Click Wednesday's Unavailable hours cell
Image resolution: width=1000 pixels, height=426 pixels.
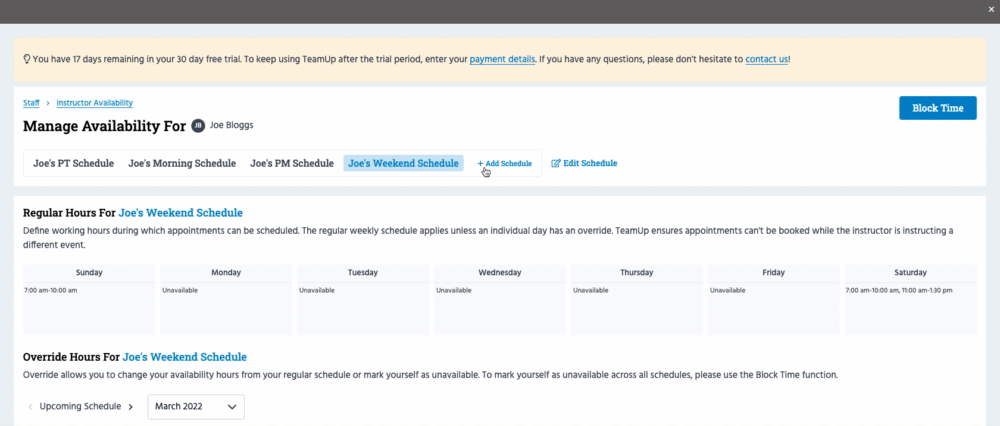499,305
